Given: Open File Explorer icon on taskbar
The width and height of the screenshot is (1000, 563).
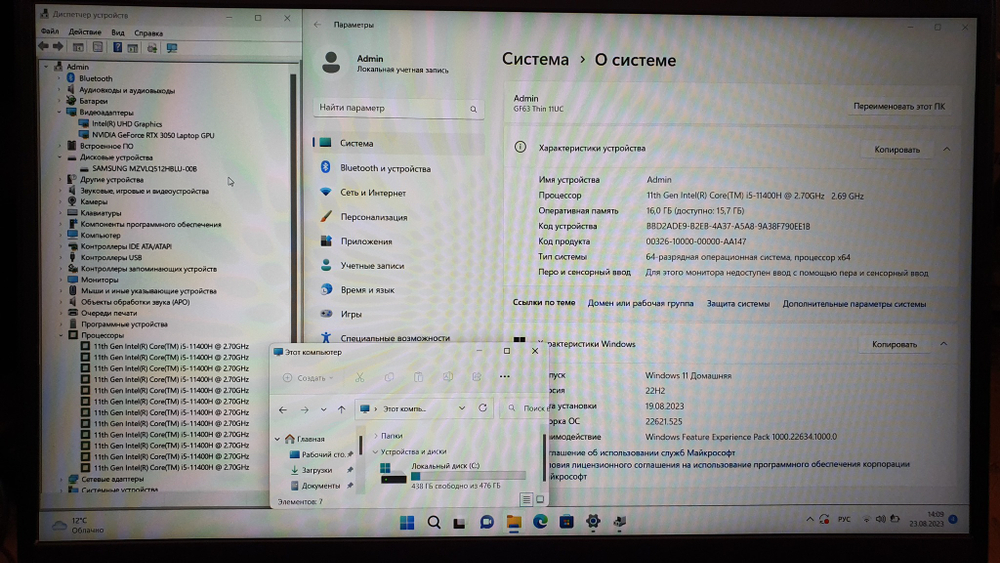Looking at the screenshot, I should (513, 522).
